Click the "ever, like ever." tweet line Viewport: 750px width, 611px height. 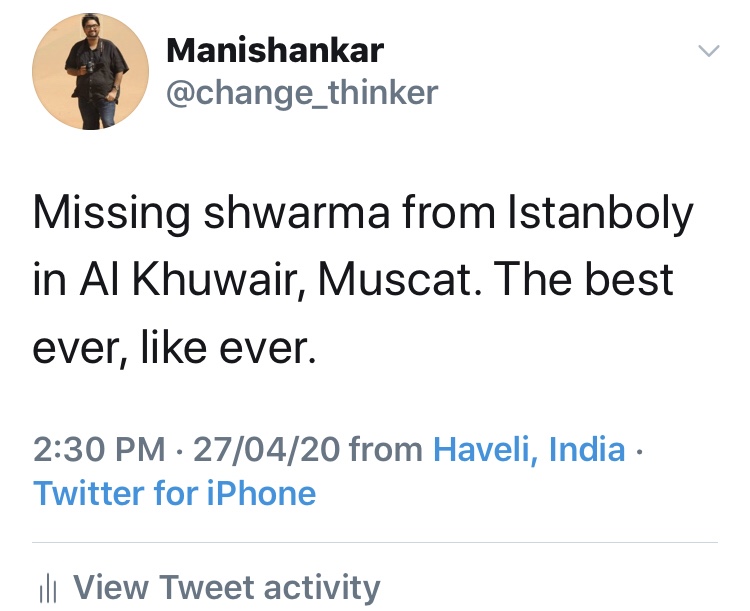pos(175,347)
